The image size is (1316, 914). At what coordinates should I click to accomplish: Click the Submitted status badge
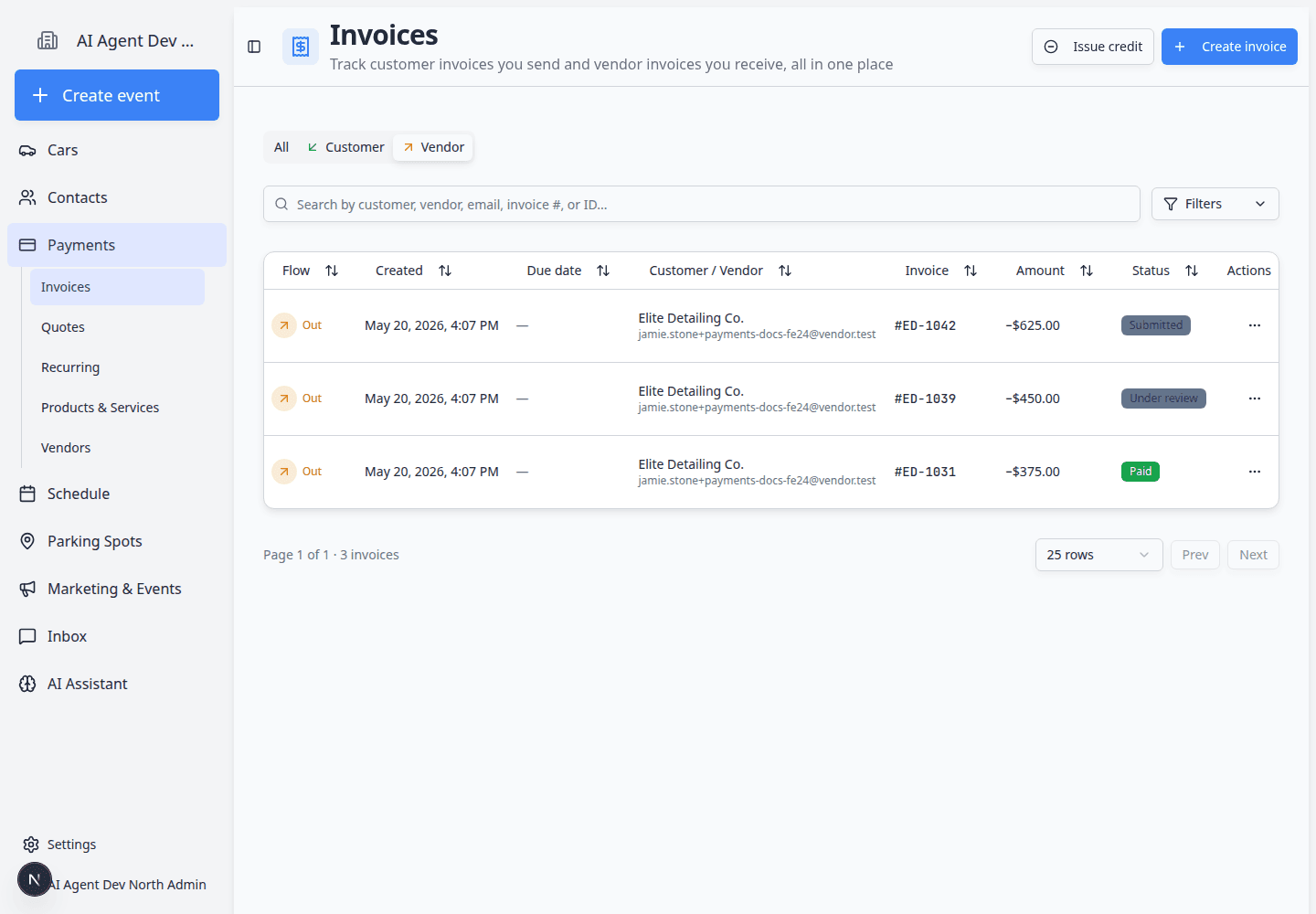(1156, 325)
